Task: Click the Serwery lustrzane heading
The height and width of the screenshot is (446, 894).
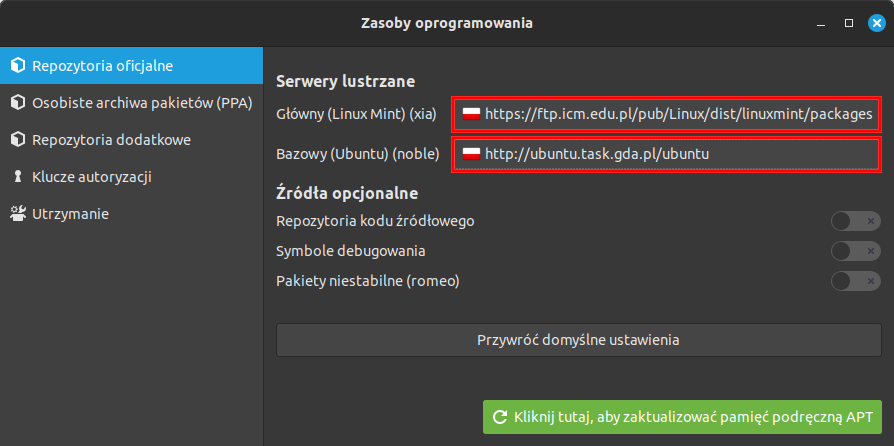Action: coord(346,82)
